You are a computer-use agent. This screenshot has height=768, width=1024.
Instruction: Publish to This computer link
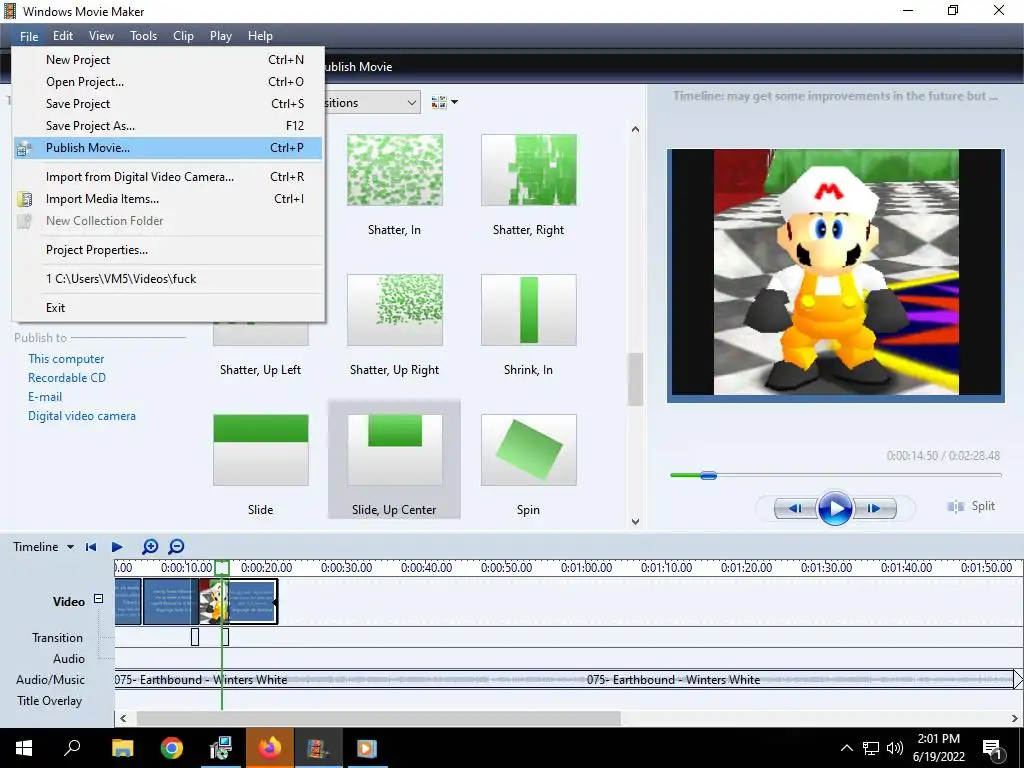[66, 359]
